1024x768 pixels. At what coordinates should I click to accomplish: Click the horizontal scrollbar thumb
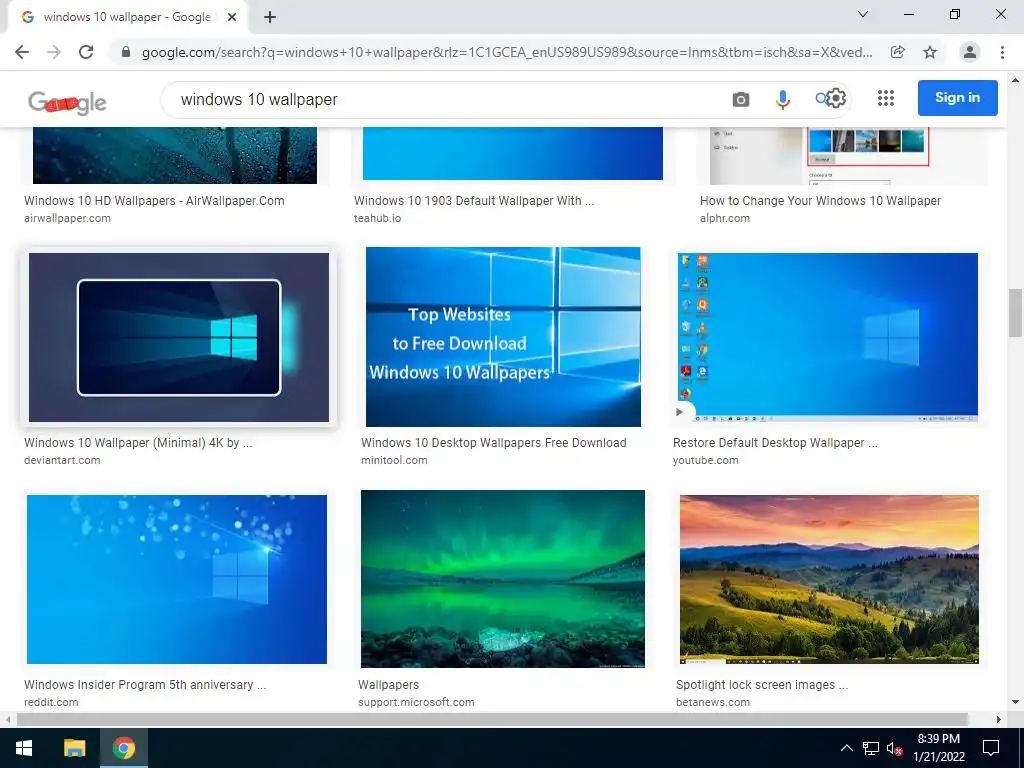tap(492, 719)
